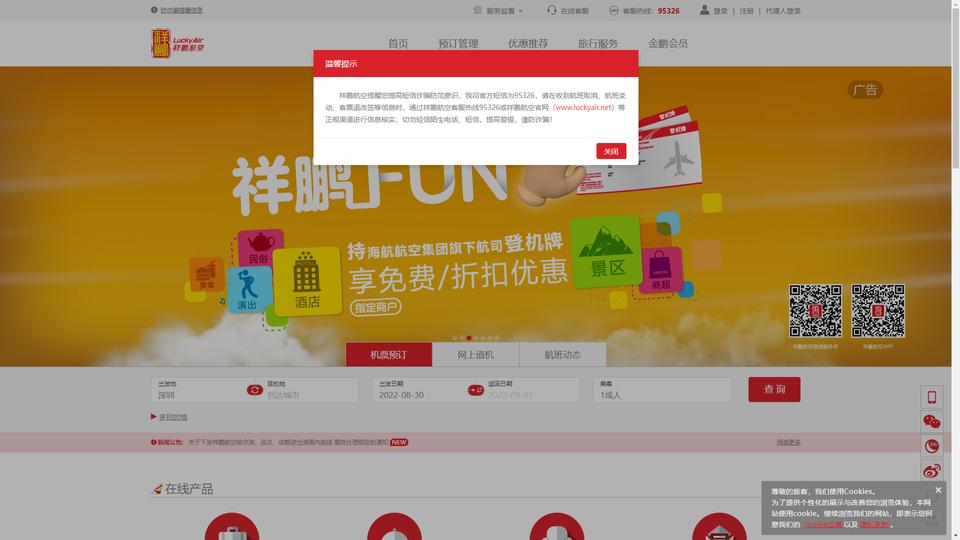Click the mobile phone icon in side toolbar
Screen dimensions: 960x540
pos(932,397)
